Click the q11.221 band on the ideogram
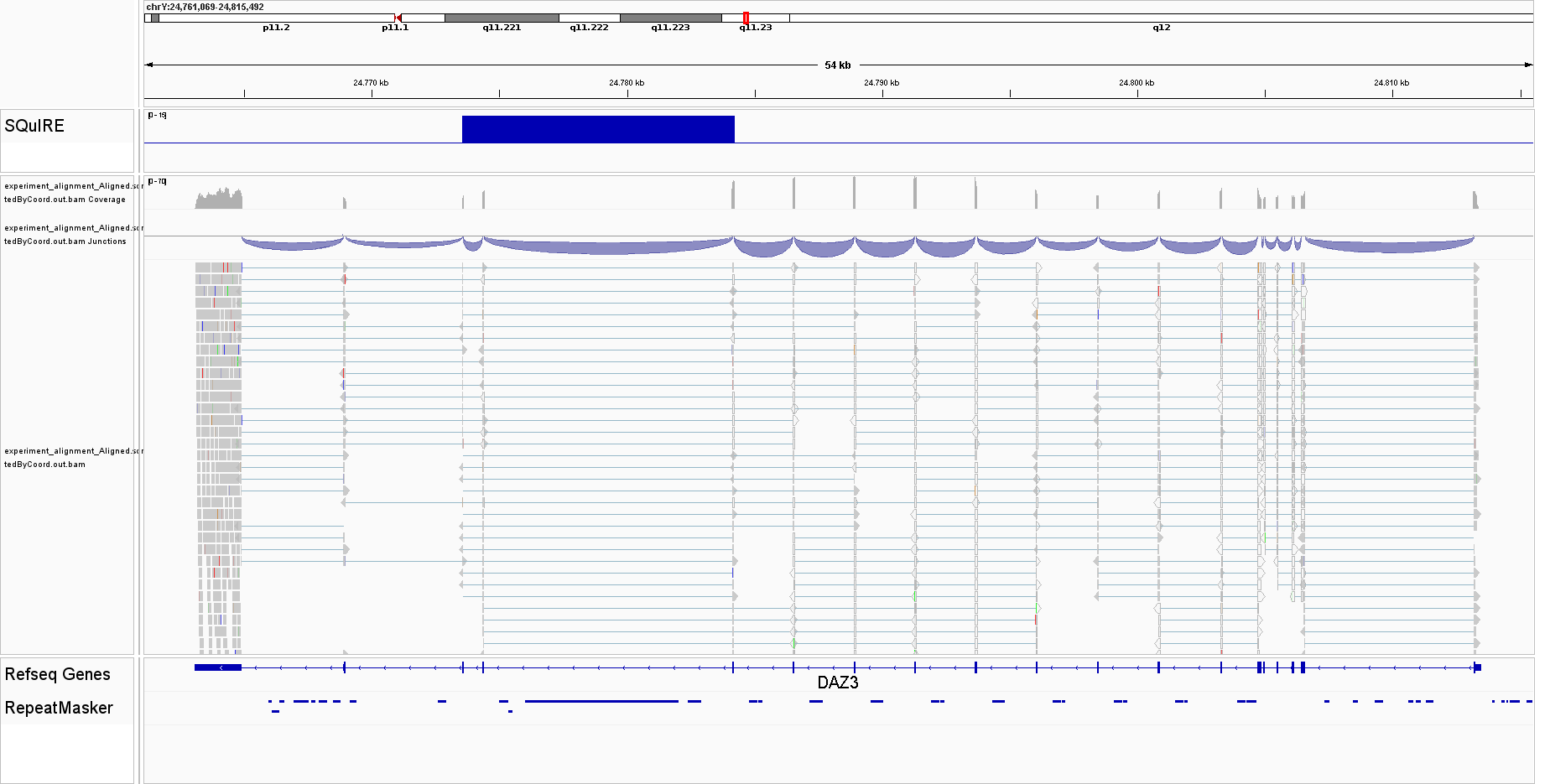The image size is (1550, 784). 502,18
